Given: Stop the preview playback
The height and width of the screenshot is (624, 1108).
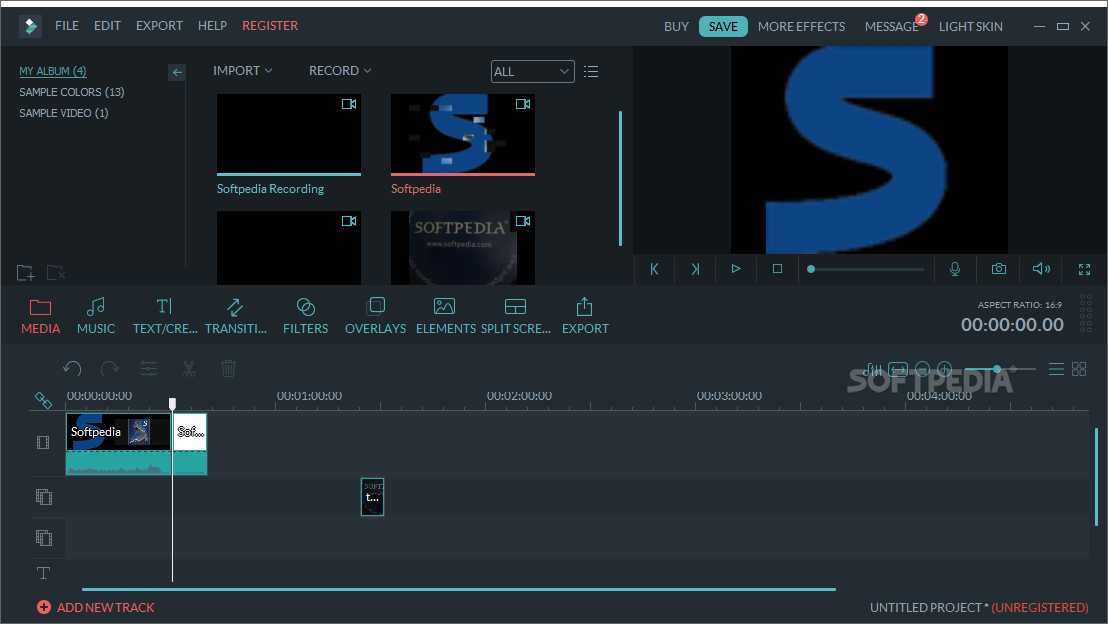Looking at the screenshot, I should (777, 269).
